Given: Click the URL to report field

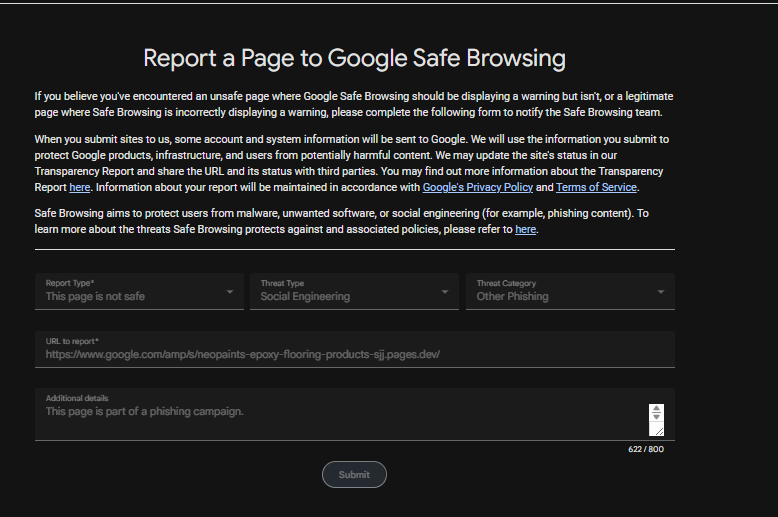Looking at the screenshot, I should point(355,349).
